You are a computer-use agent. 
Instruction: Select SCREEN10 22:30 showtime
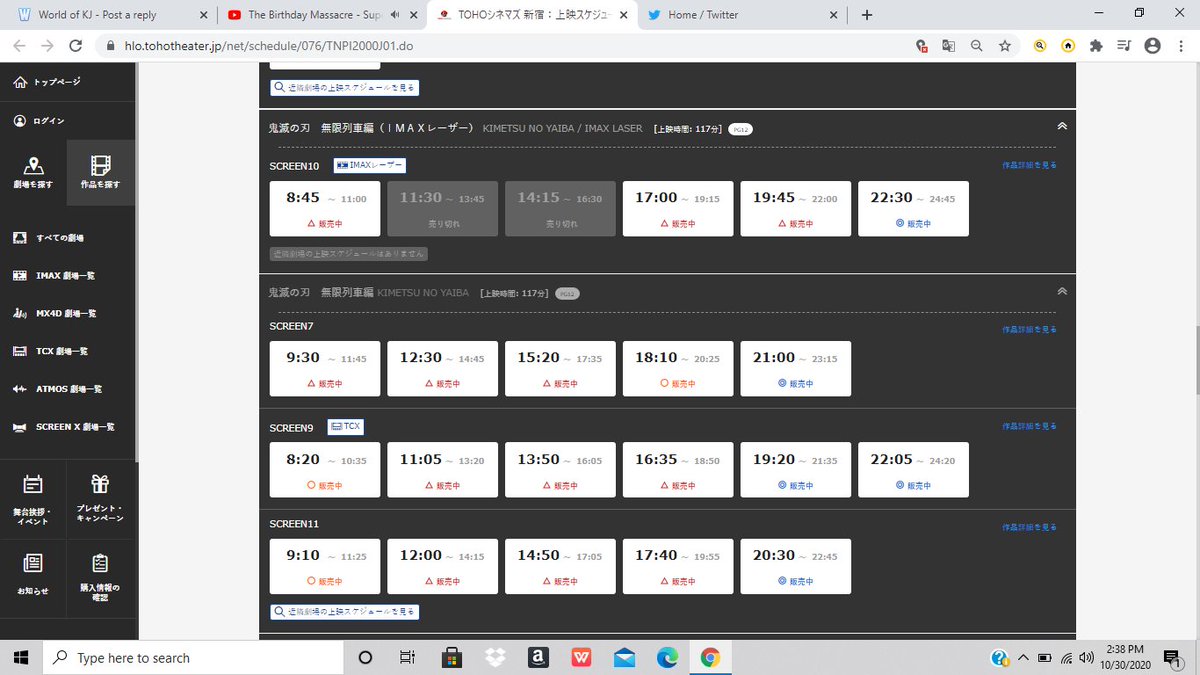913,209
